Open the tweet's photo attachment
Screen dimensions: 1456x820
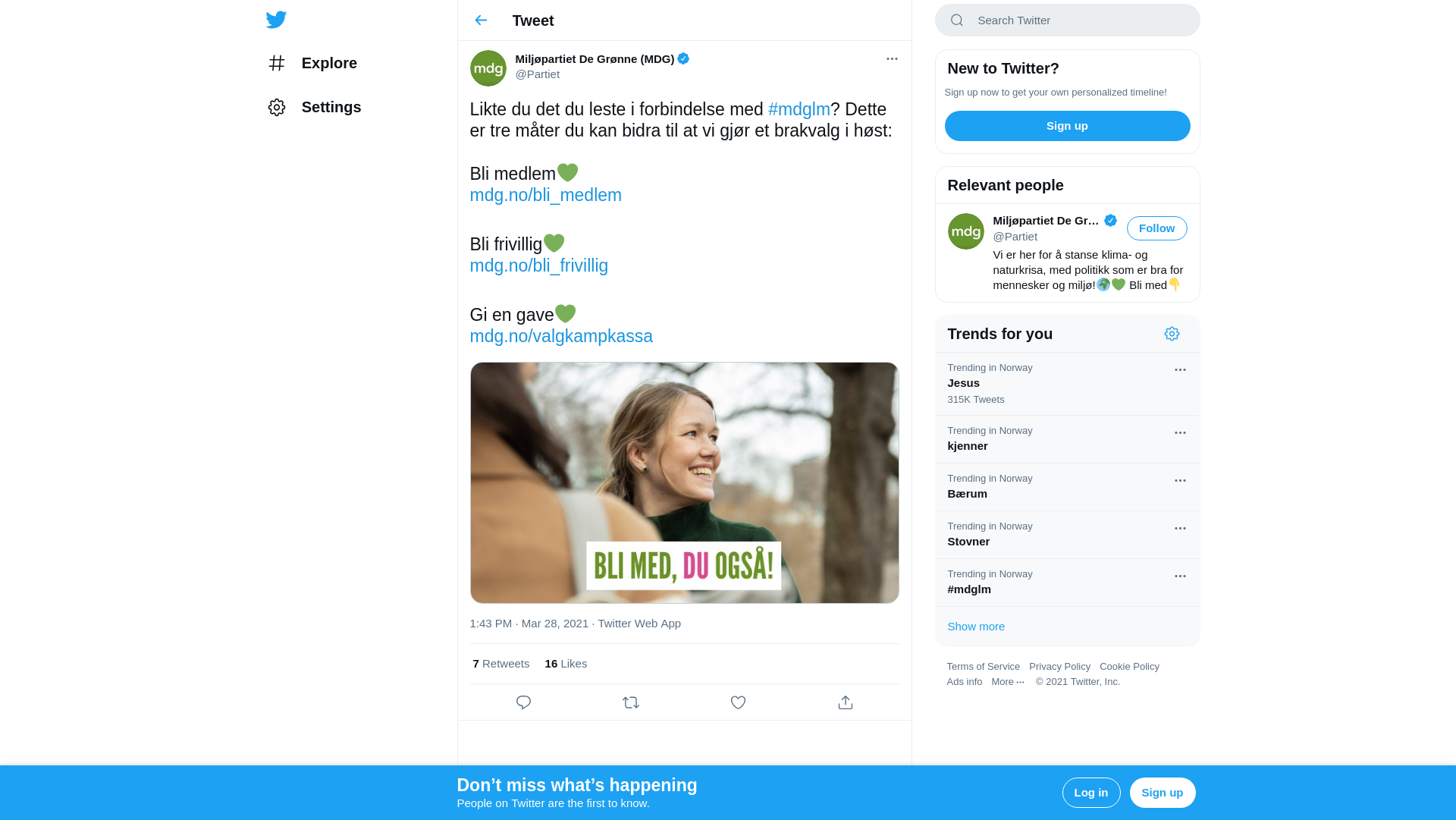click(x=684, y=482)
